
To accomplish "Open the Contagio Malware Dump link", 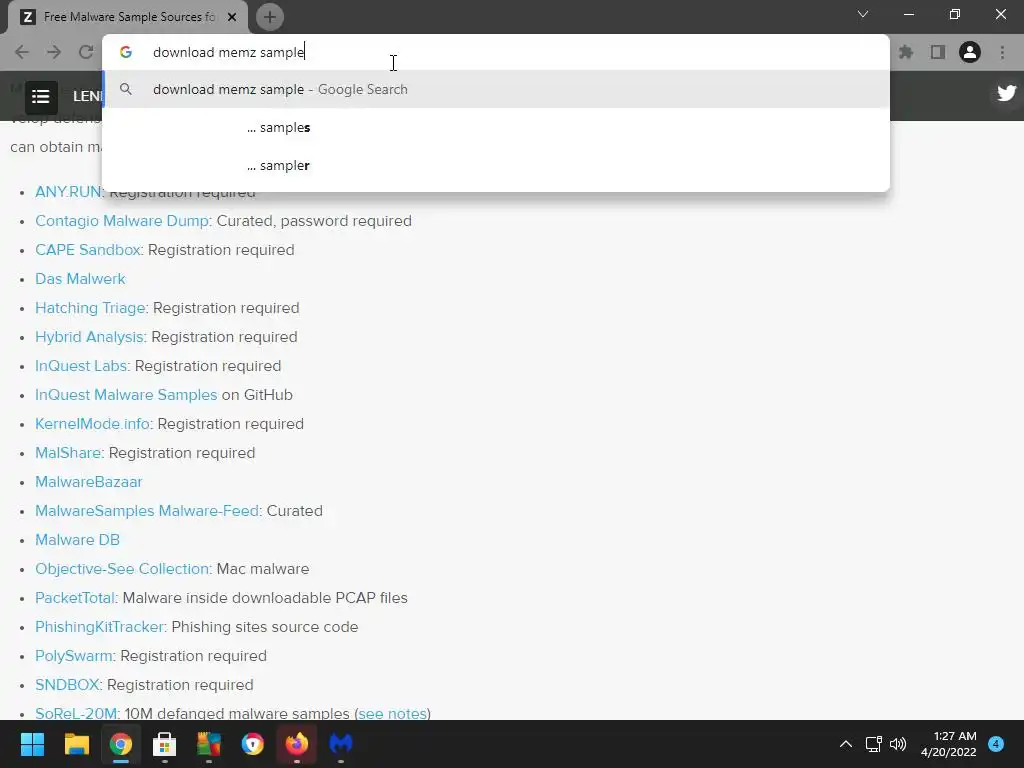I will [122, 221].
